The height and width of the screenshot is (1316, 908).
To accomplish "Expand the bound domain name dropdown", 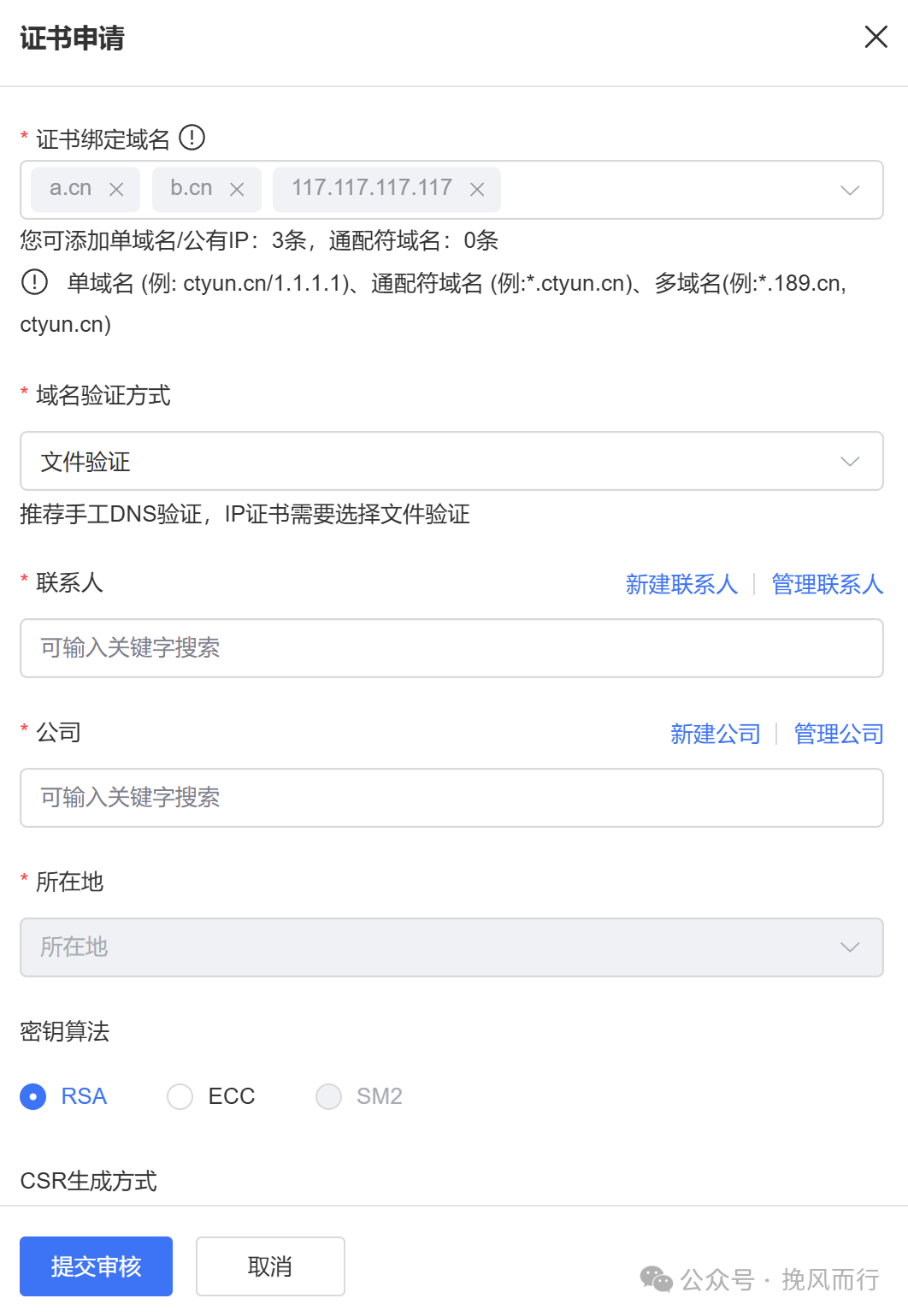I will [x=849, y=190].
